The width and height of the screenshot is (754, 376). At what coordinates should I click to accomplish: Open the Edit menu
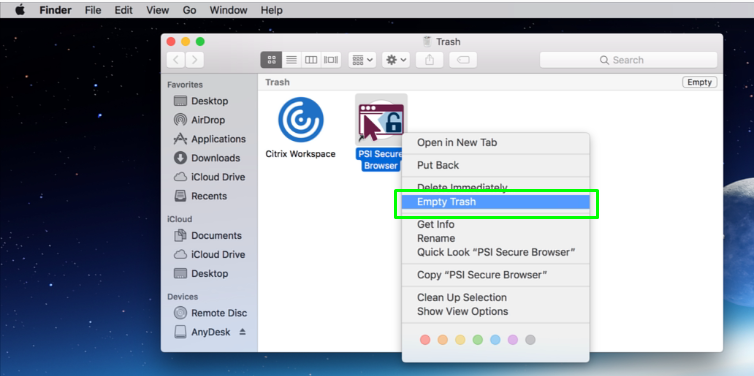click(x=123, y=10)
